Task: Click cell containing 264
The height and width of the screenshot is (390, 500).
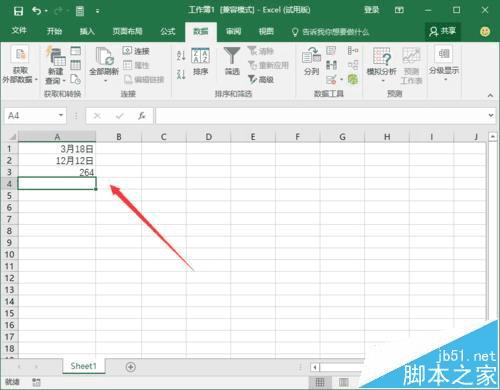Action: pos(57,172)
